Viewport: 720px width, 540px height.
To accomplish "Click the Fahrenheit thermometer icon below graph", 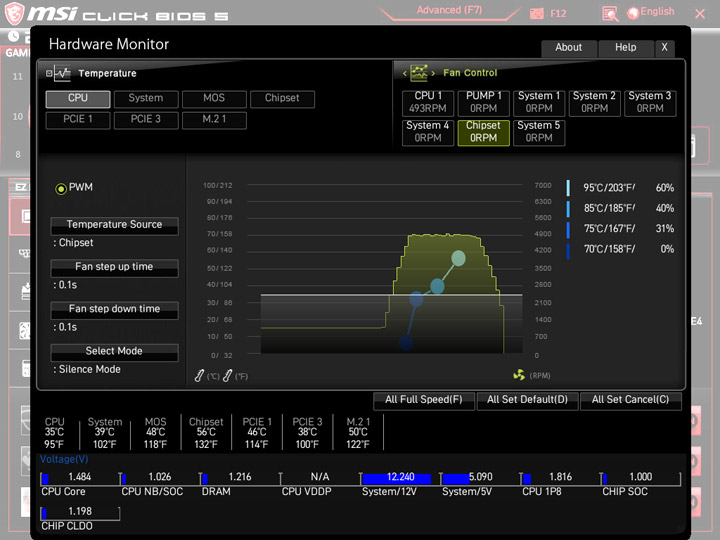I will tap(228, 376).
